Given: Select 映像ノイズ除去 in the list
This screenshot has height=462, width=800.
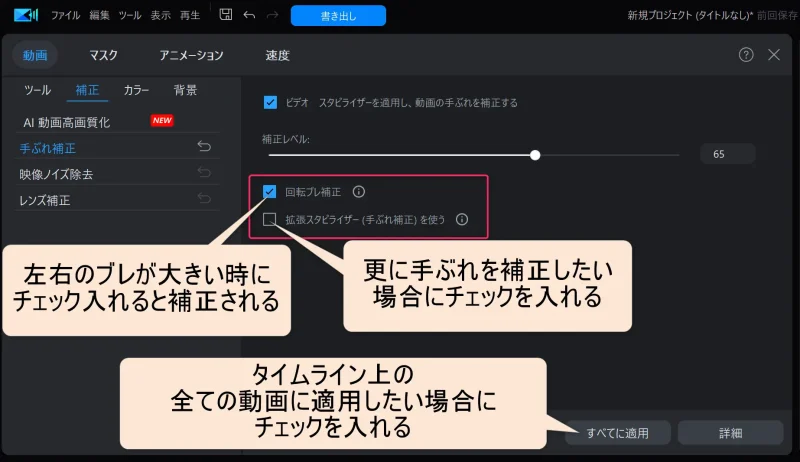Looking at the screenshot, I should point(56,174).
